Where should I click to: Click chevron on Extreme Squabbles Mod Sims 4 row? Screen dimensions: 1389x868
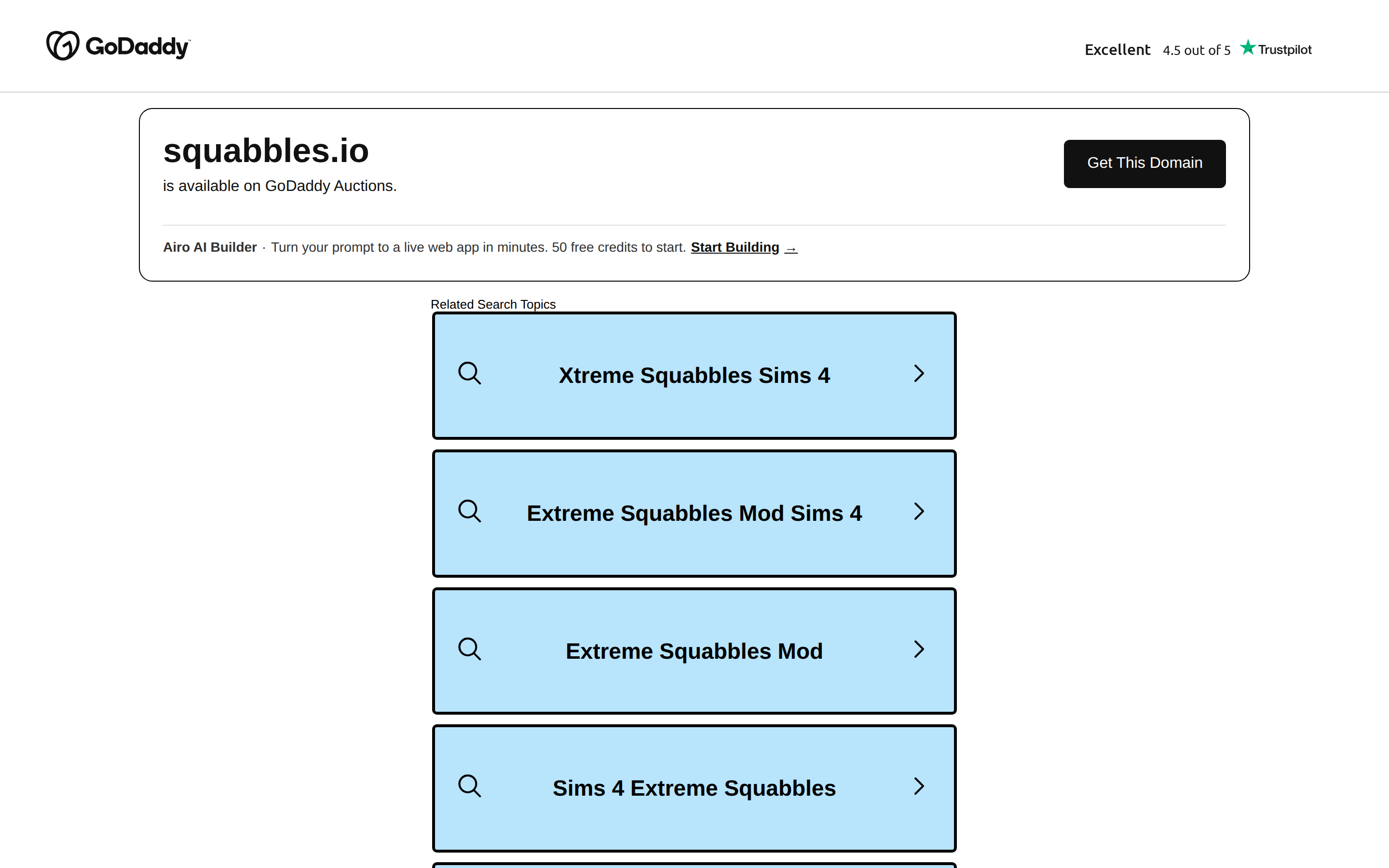tap(919, 512)
